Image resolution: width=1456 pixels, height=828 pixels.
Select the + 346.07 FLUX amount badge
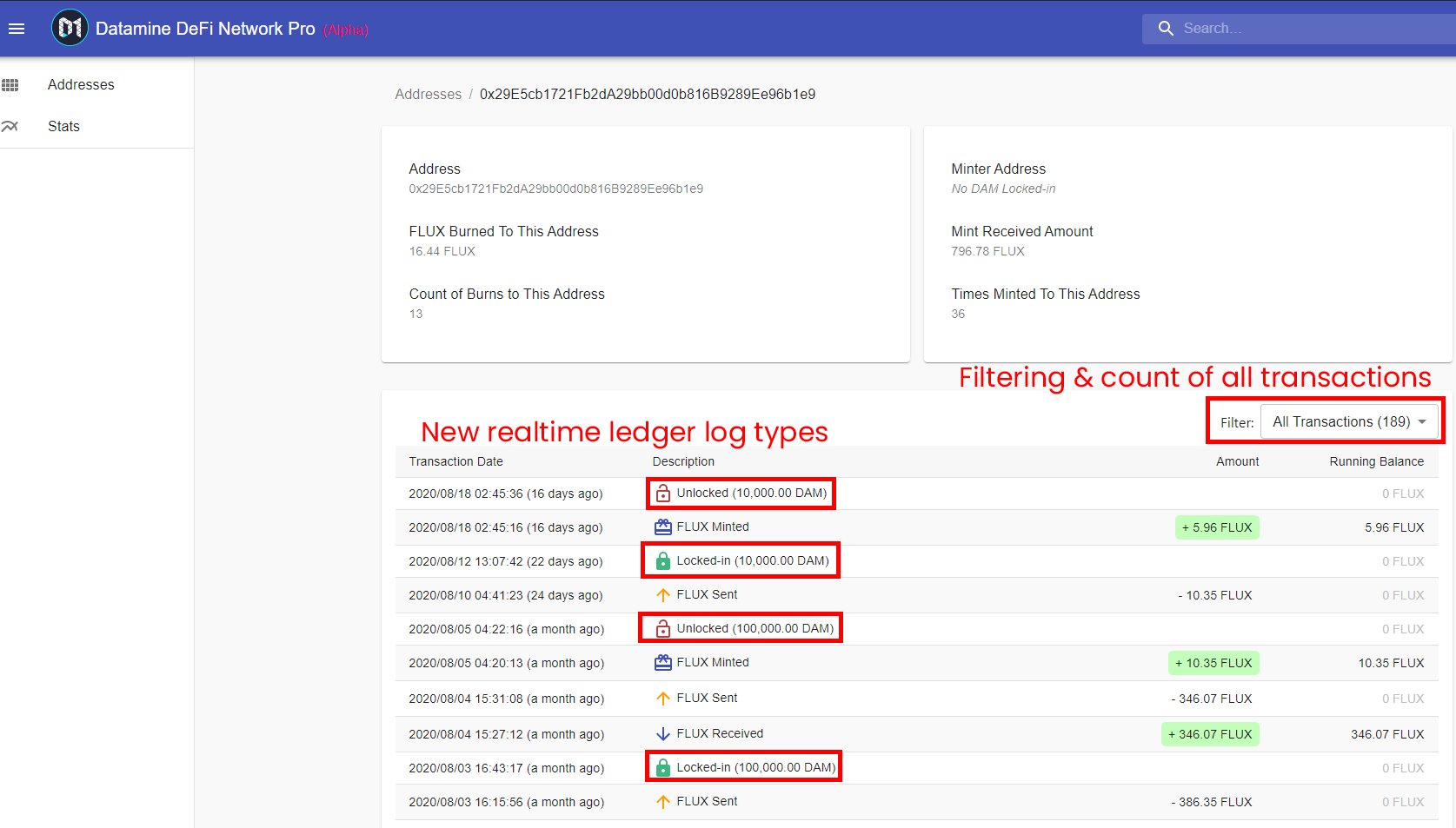pyautogui.click(x=1210, y=734)
